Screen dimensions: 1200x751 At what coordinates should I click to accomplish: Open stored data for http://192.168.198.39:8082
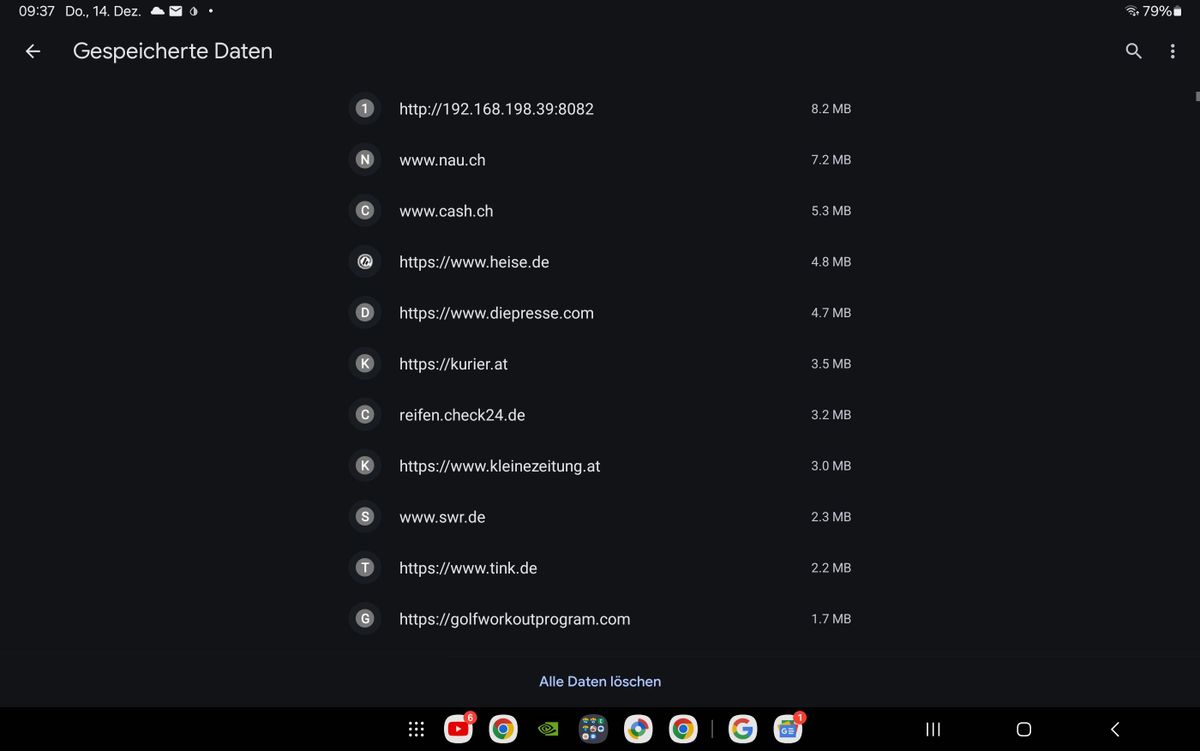tap(600, 108)
